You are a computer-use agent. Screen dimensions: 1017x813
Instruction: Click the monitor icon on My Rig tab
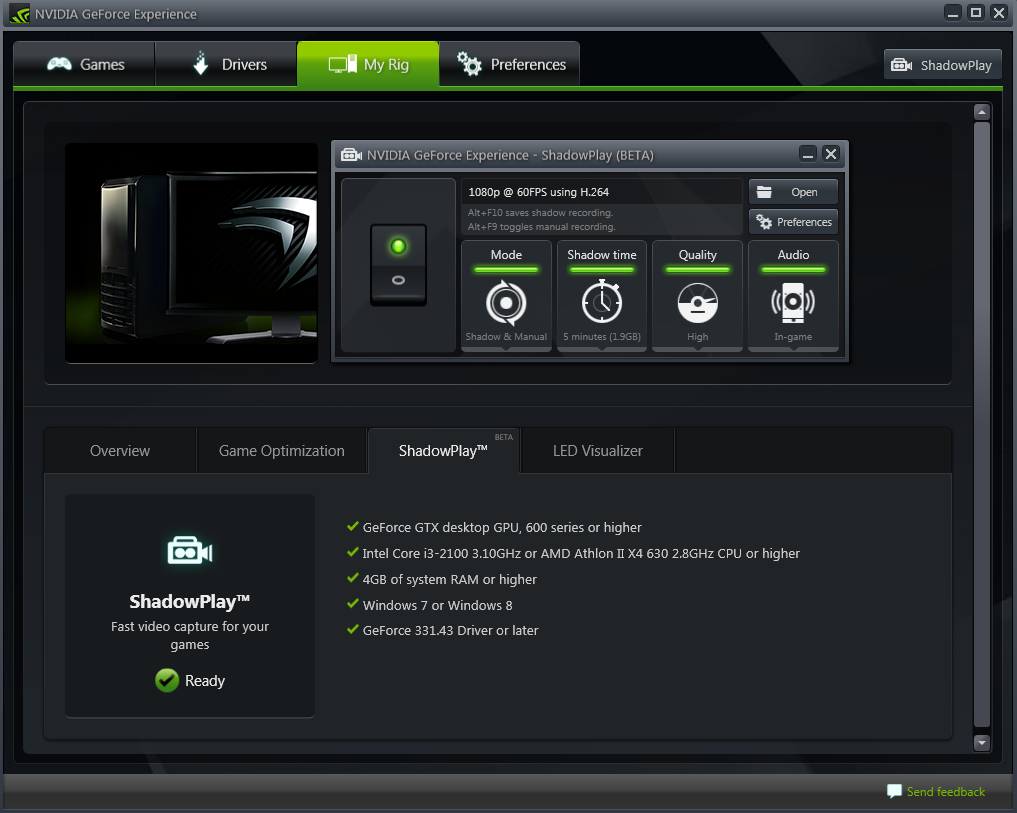click(x=342, y=64)
